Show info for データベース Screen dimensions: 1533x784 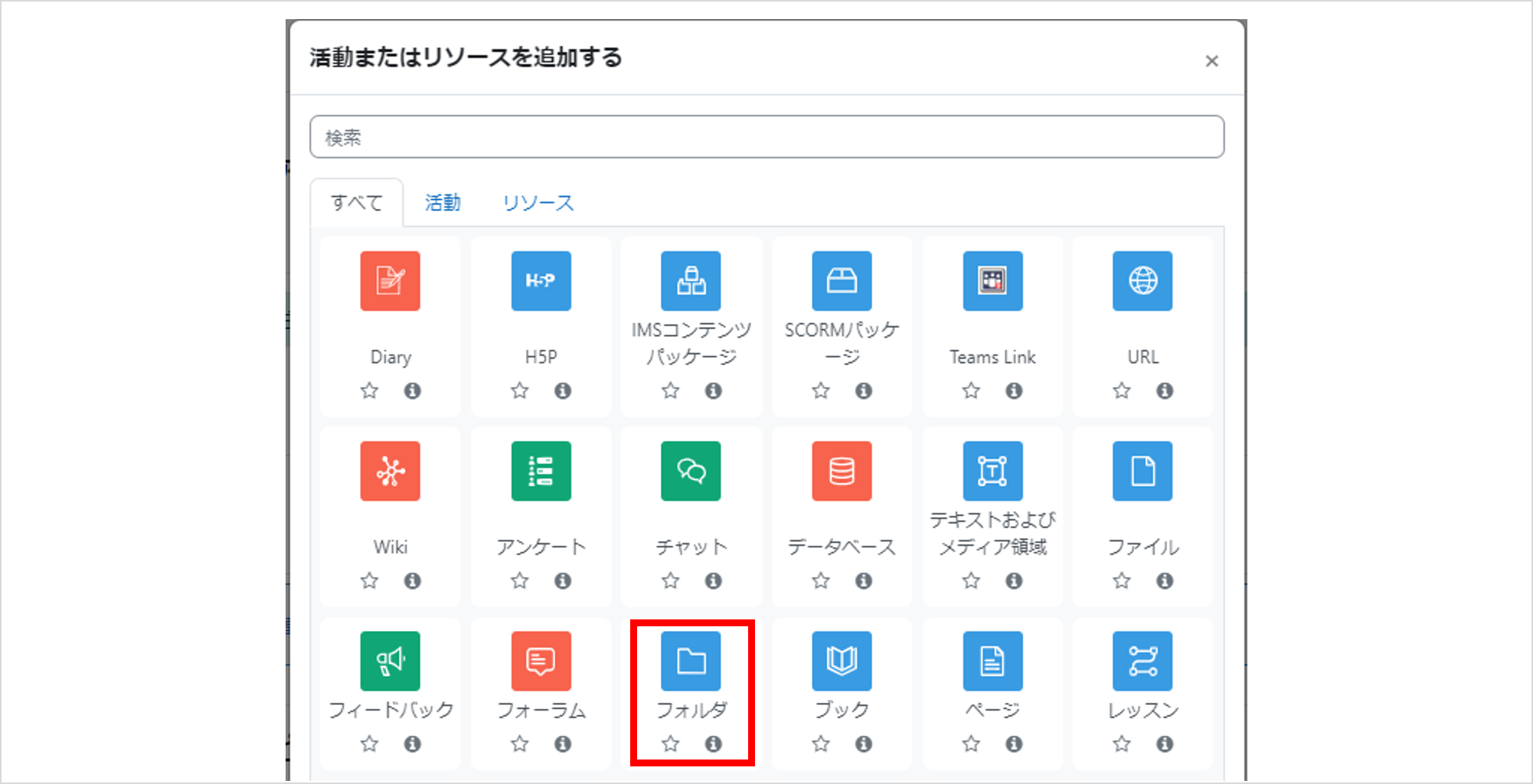[x=864, y=580]
